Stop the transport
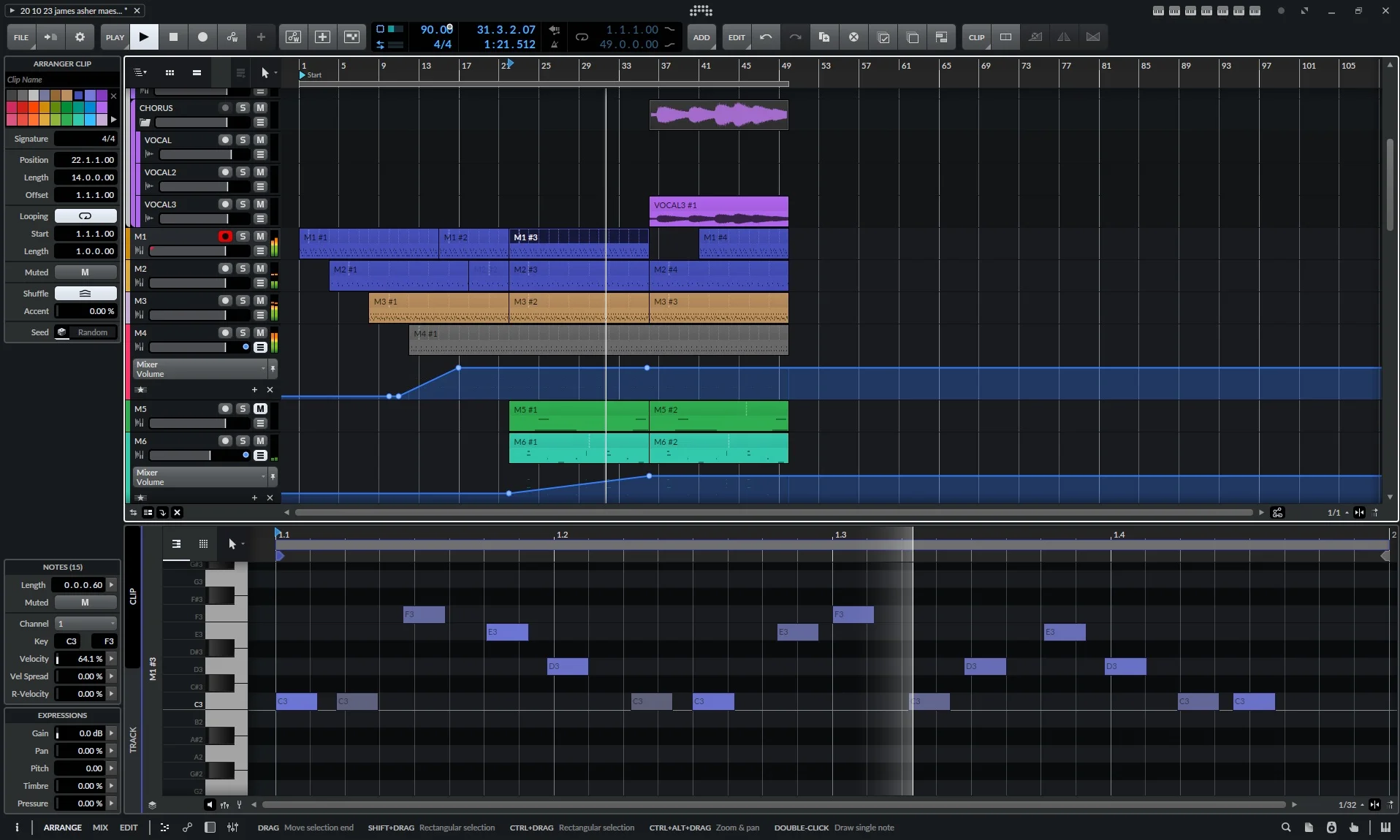Screen dimensions: 1400x840 (173, 37)
